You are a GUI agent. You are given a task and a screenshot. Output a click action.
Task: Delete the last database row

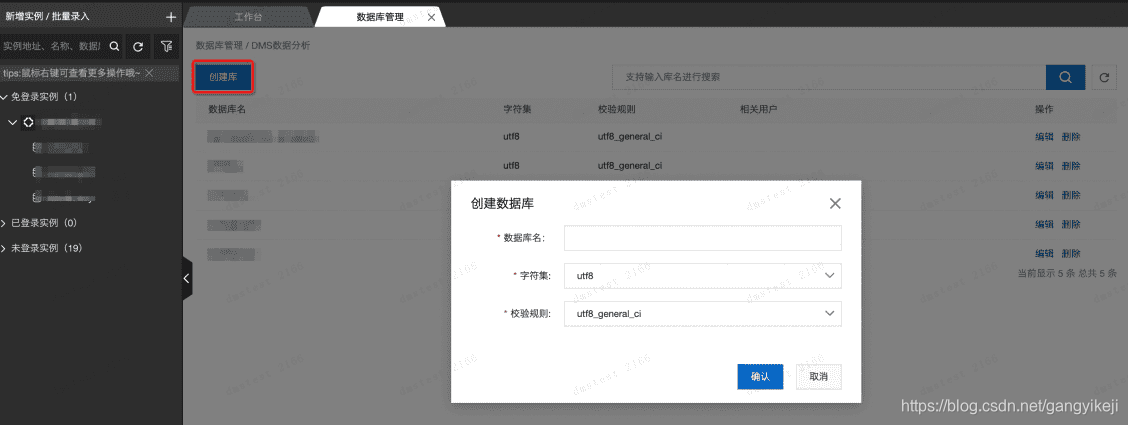1070,253
